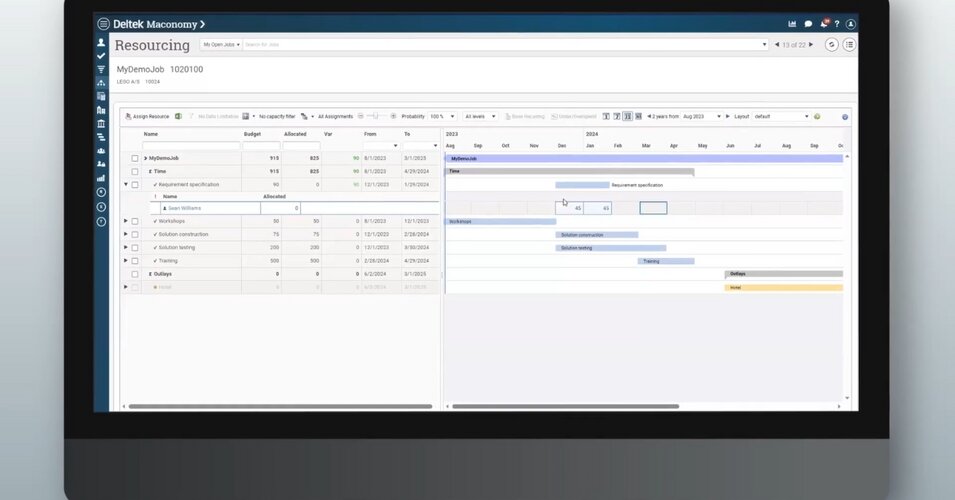The height and width of the screenshot is (500, 955).
Task: Open the My Open Jobs dropdown
Action: (x=221, y=44)
